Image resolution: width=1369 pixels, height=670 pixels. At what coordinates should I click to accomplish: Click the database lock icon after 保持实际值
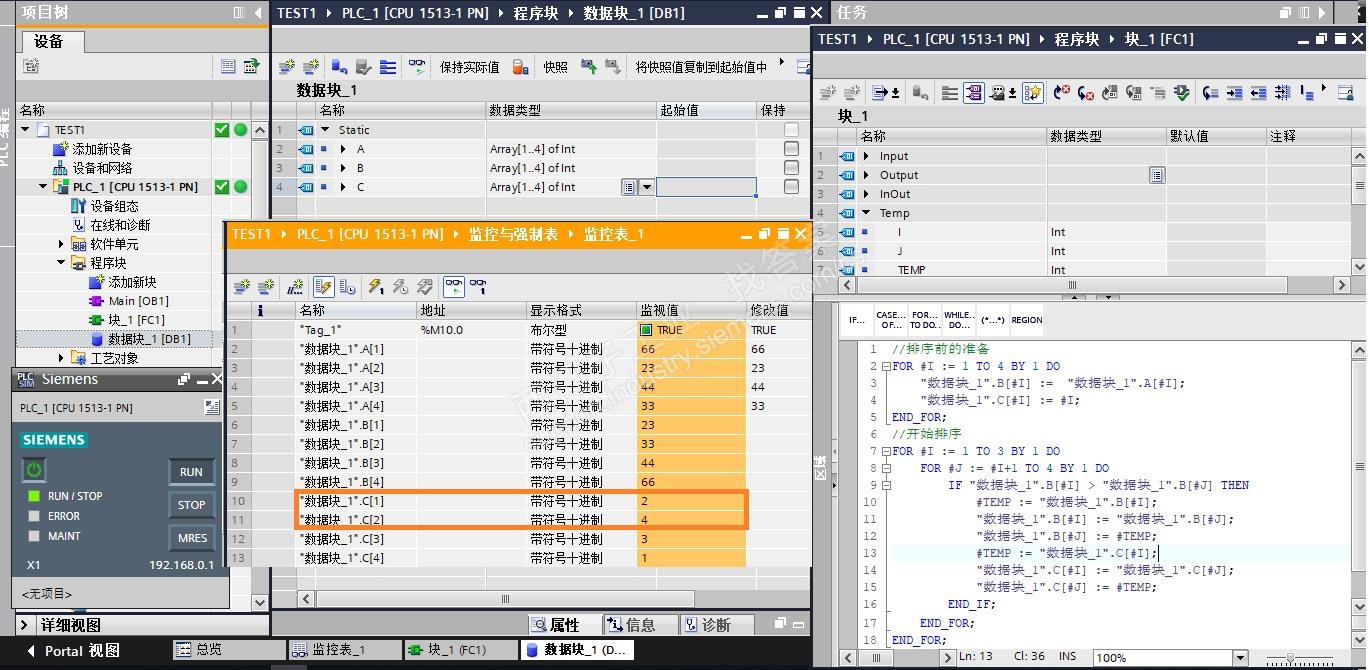520,67
